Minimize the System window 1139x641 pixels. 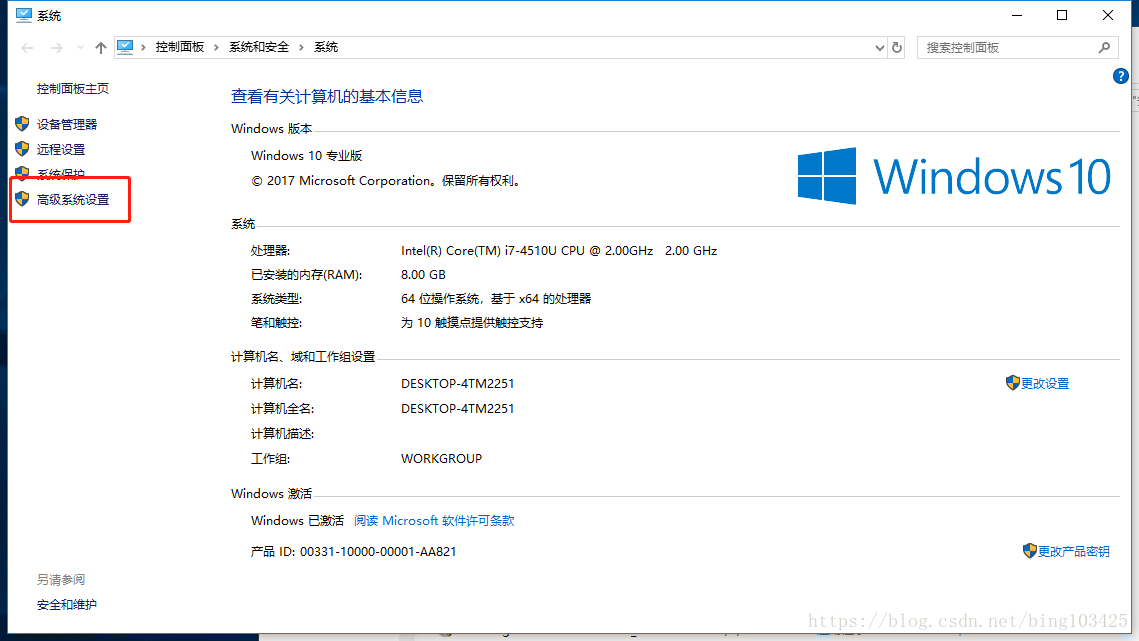tap(1017, 15)
